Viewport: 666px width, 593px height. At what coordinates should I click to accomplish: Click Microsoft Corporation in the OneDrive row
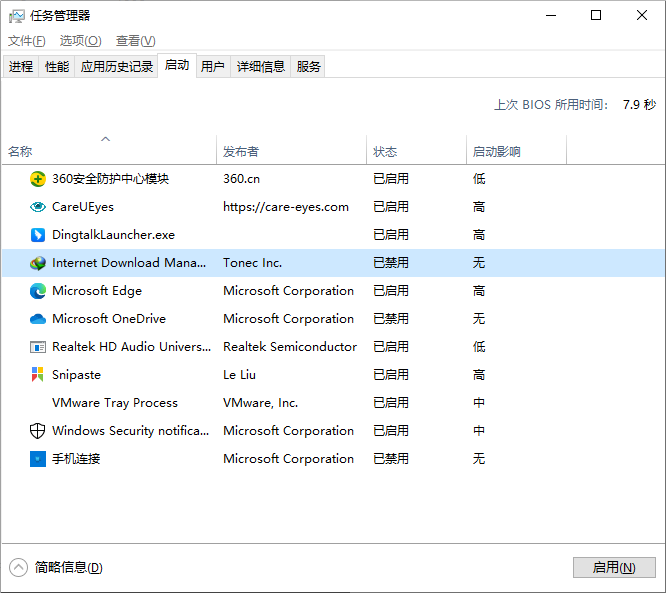pyautogui.click(x=288, y=319)
